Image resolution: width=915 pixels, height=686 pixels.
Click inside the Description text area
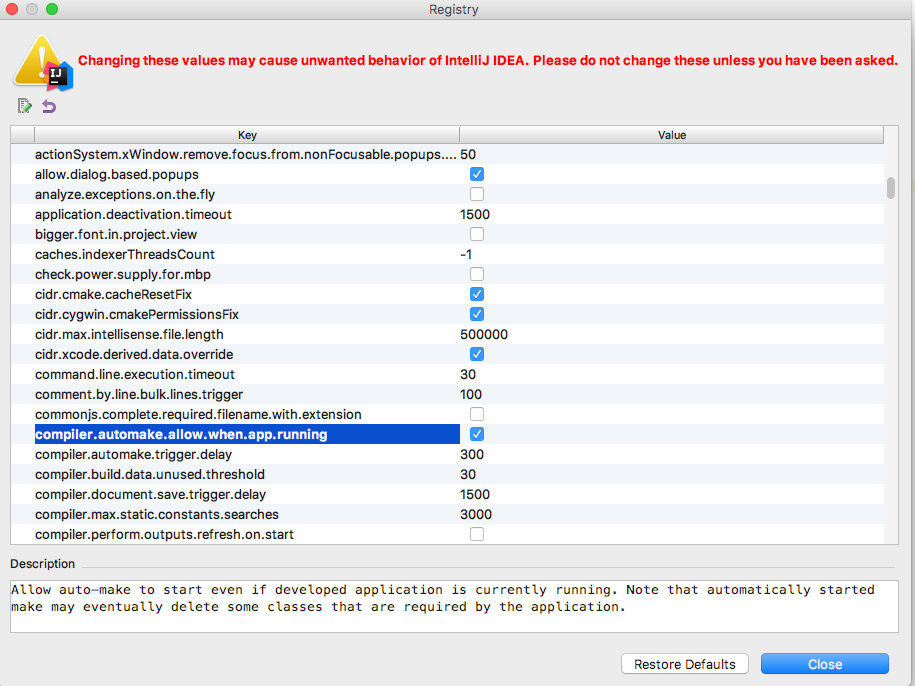[454, 605]
